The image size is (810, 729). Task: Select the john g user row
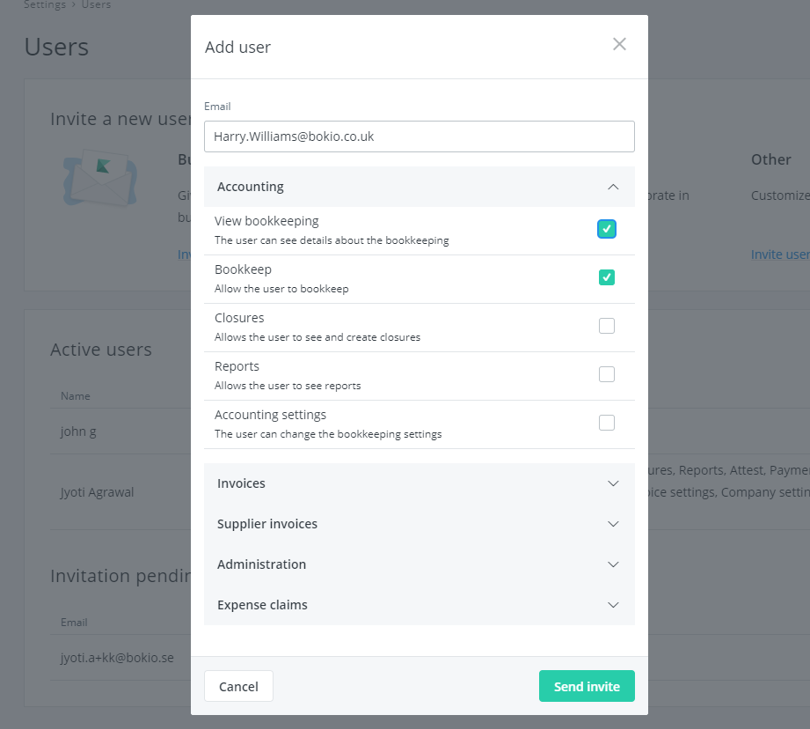[120, 431]
